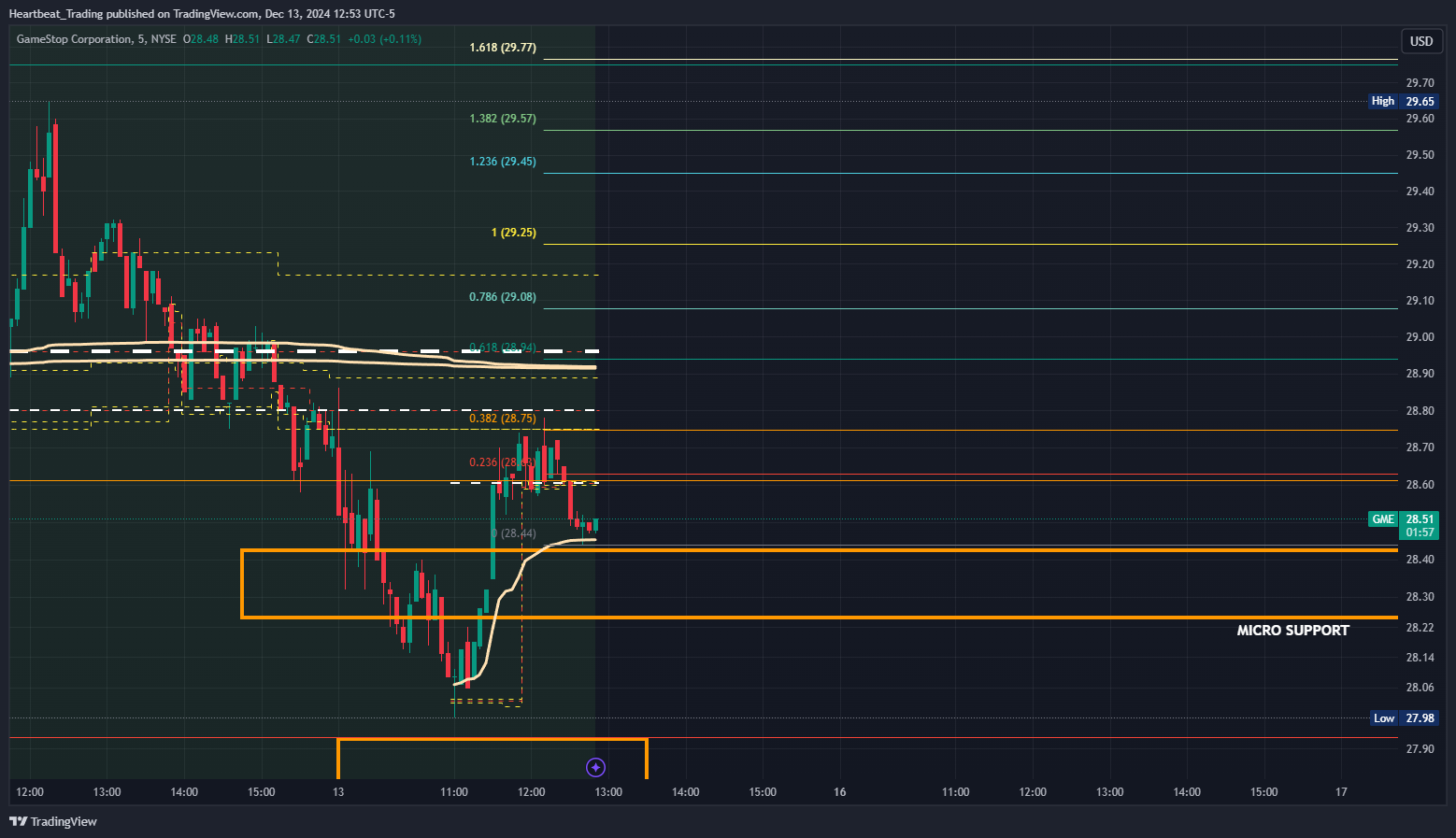The height and width of the screenshot is (838, 1456).
Task: Click the open value O28.48 in legend
Action: point(201,39)
